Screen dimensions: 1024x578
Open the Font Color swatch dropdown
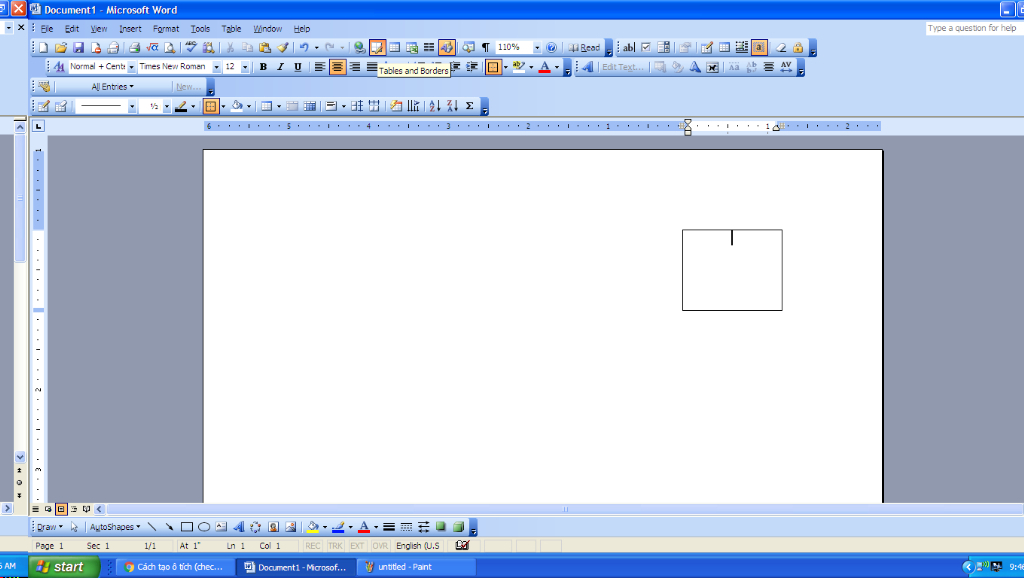click(557, 67)
